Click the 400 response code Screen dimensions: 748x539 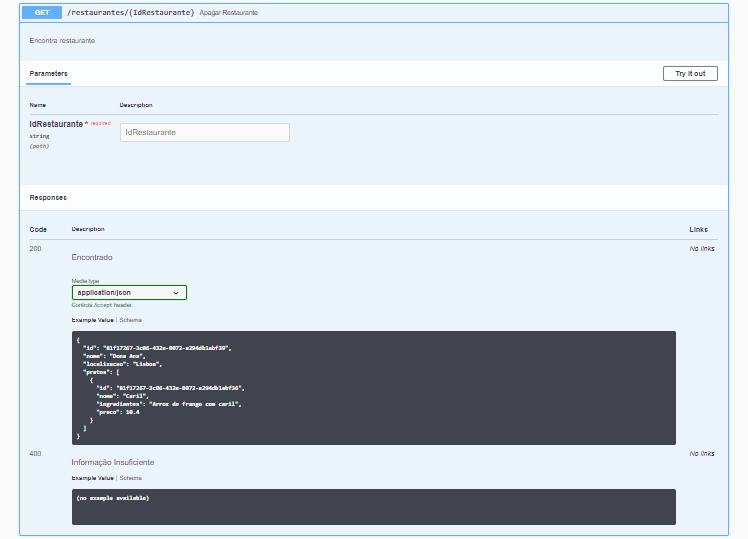[x=35, y=454]
